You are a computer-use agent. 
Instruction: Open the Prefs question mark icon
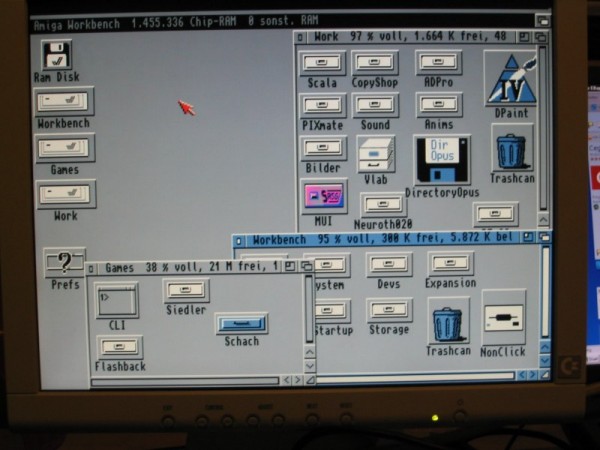point(65,264)
